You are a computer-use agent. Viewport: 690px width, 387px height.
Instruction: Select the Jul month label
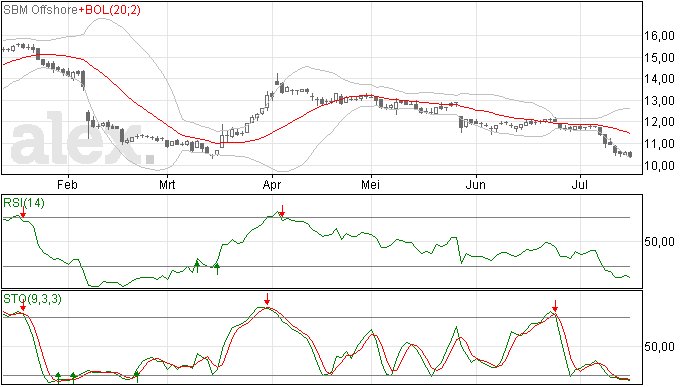[580, 184]
